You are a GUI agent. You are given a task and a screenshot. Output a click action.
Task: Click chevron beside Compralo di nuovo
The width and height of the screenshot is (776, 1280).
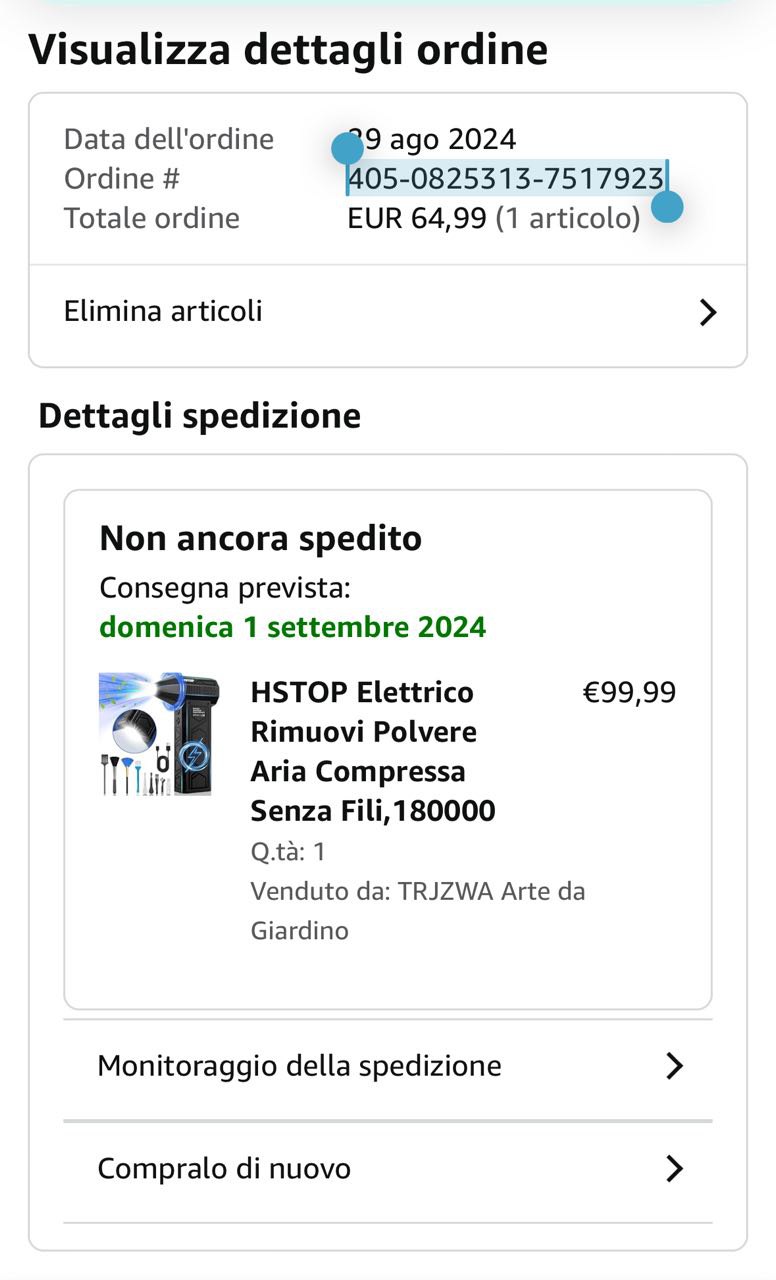pyautogui.click(x=675, y=1168)
